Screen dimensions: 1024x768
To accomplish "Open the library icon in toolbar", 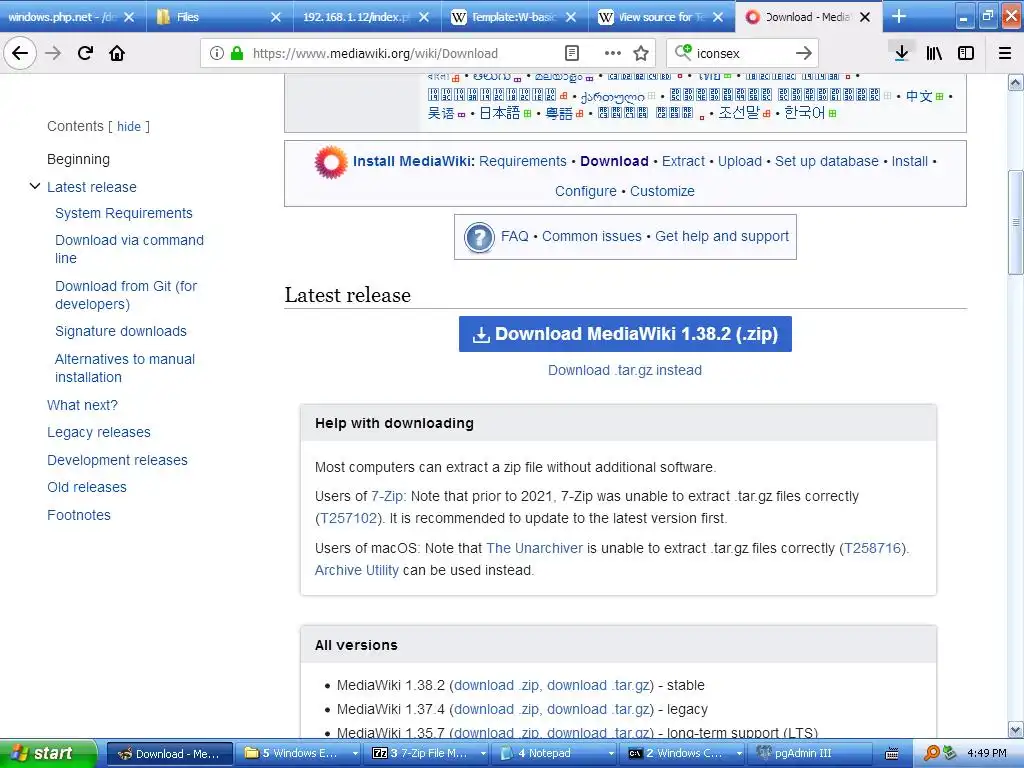I will 934,53.
